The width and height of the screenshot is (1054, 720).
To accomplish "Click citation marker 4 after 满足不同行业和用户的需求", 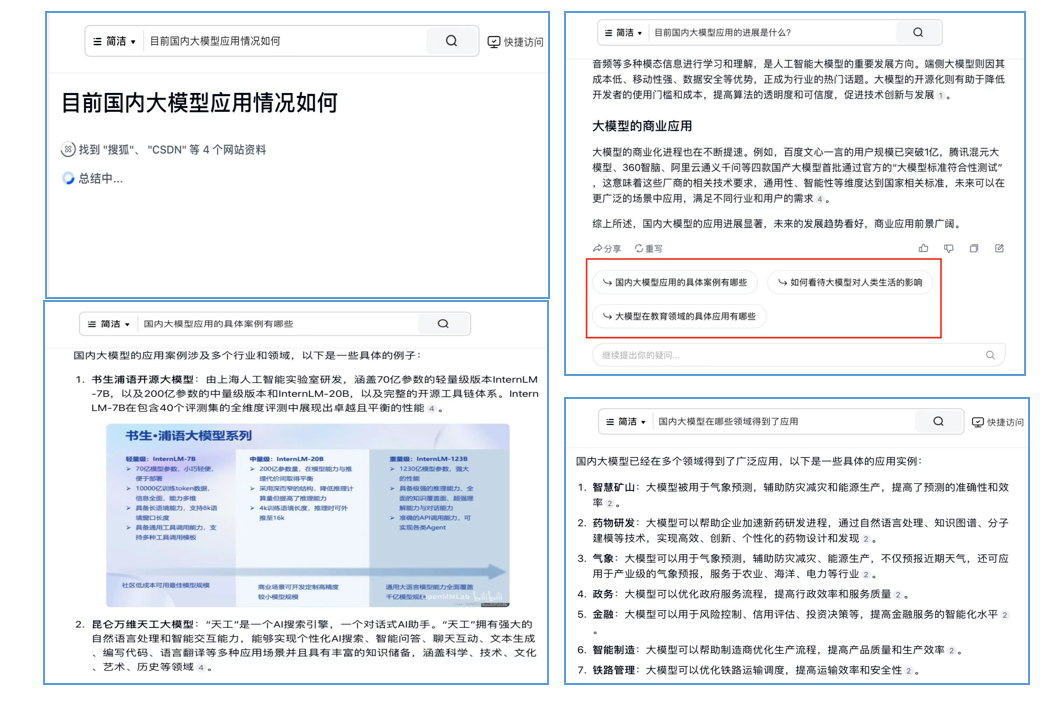I will point(819,199).
